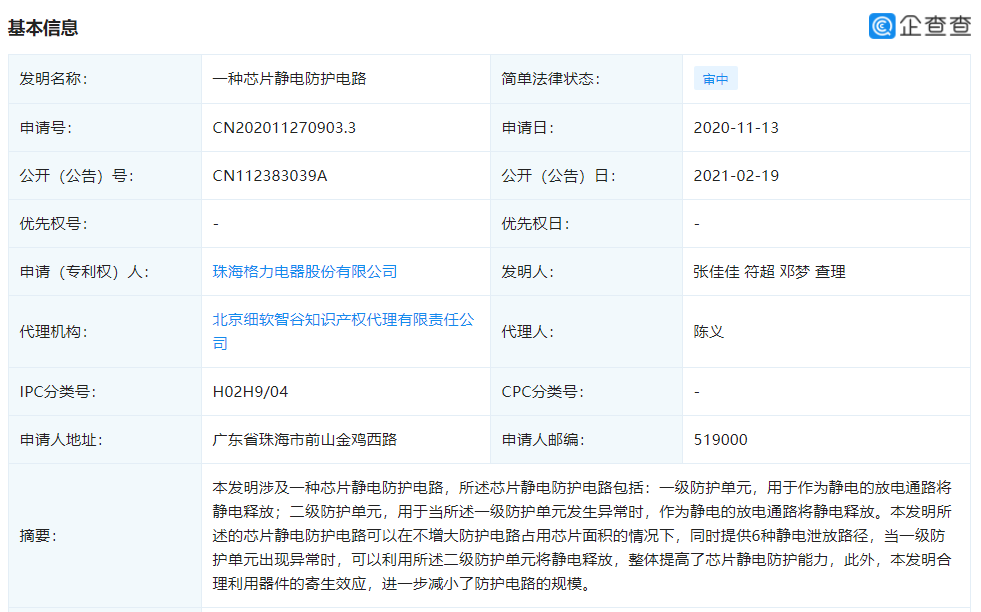Select agent name 陈义
This screenshot has height=612, width=981.
tap(708, 332)
